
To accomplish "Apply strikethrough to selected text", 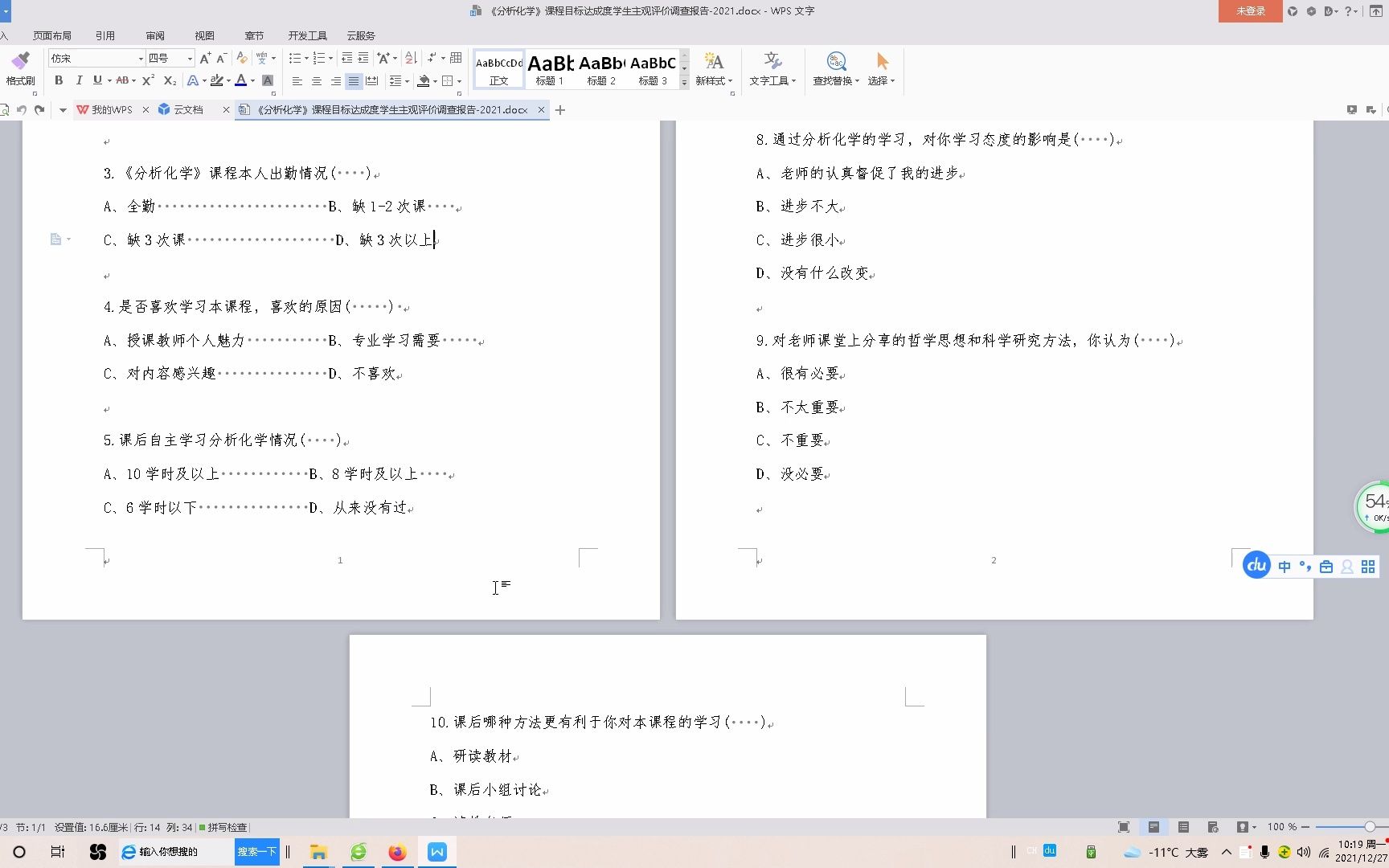I will click(x=122, y=80).
